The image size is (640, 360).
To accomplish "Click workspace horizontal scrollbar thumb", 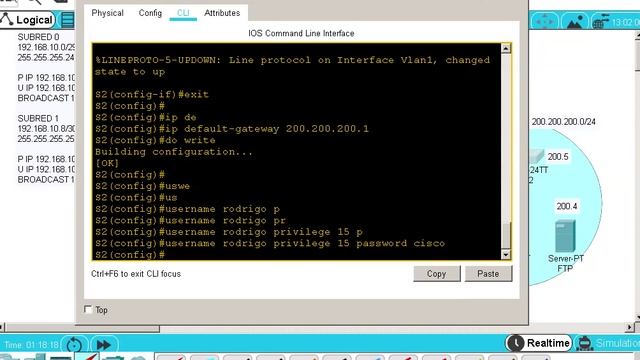I will (82, 328).
